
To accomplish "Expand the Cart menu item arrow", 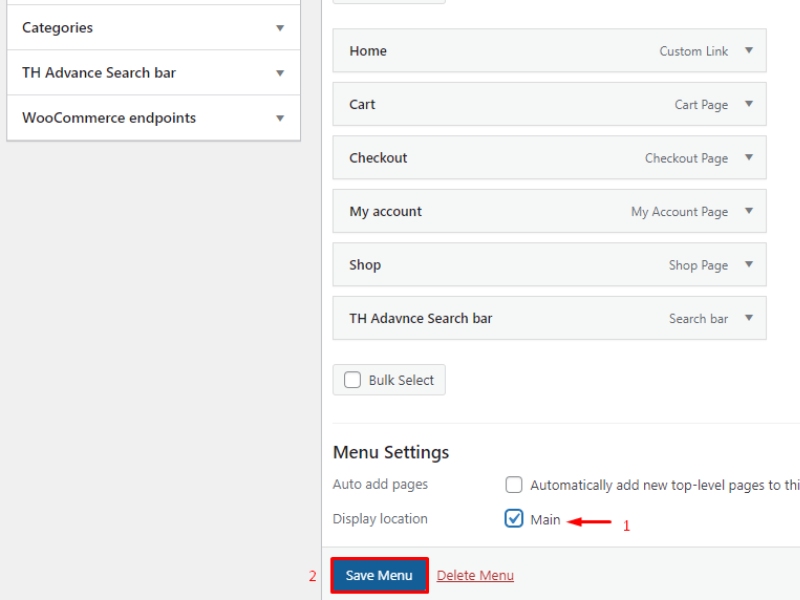I will 749,104.
